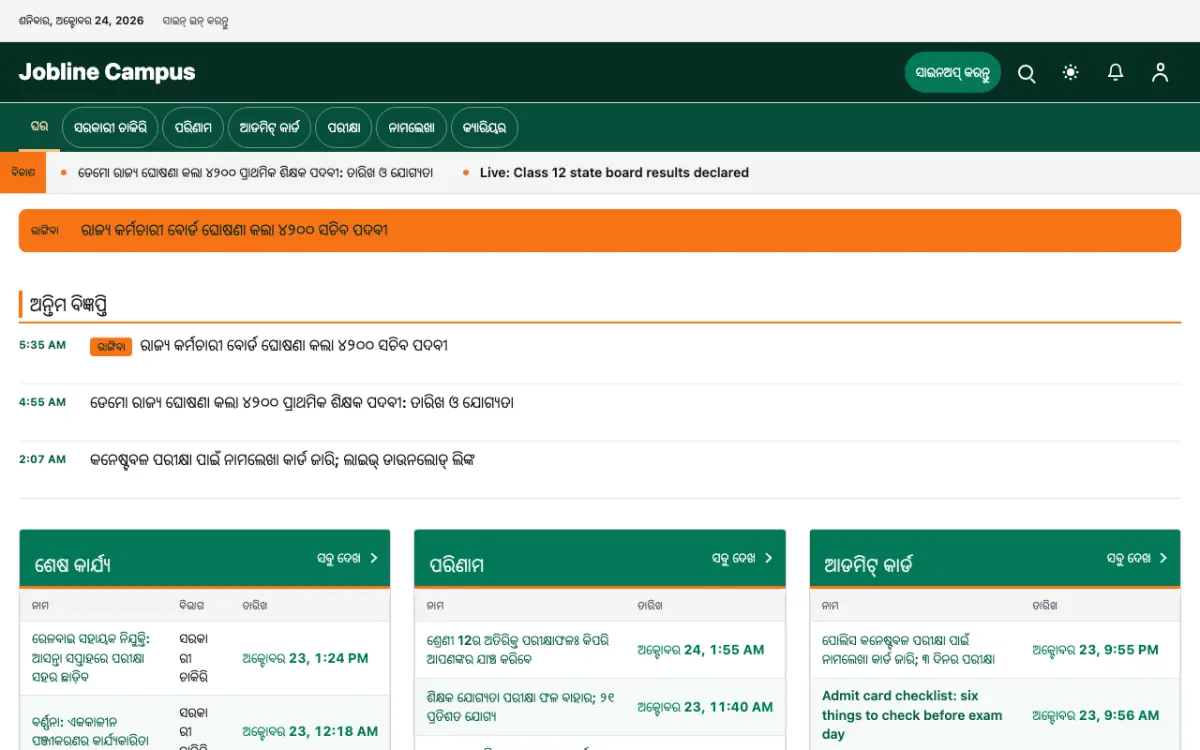This screenshot has width=1200, height=750.
Task: Click the orange breaking banner headline
Action: tap(234, 230)
